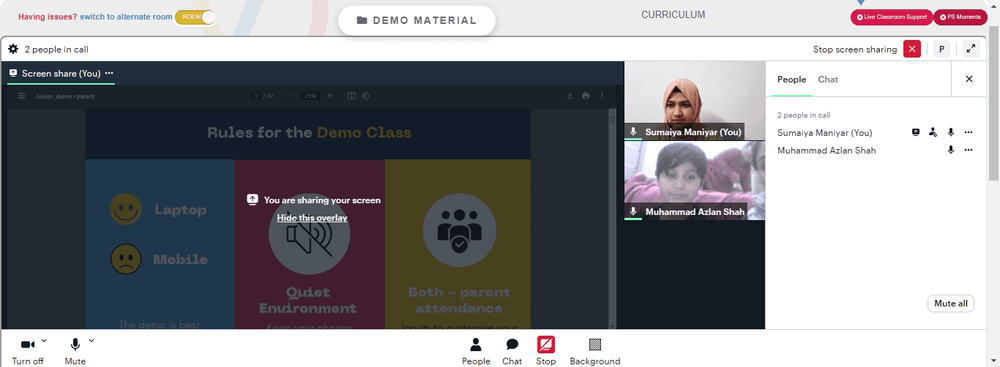The width and height of the screenshot is (1000, 367).
Task: Toggle microphone icon for Sumaiya Maniyar in list
Action: pos(951,132)
